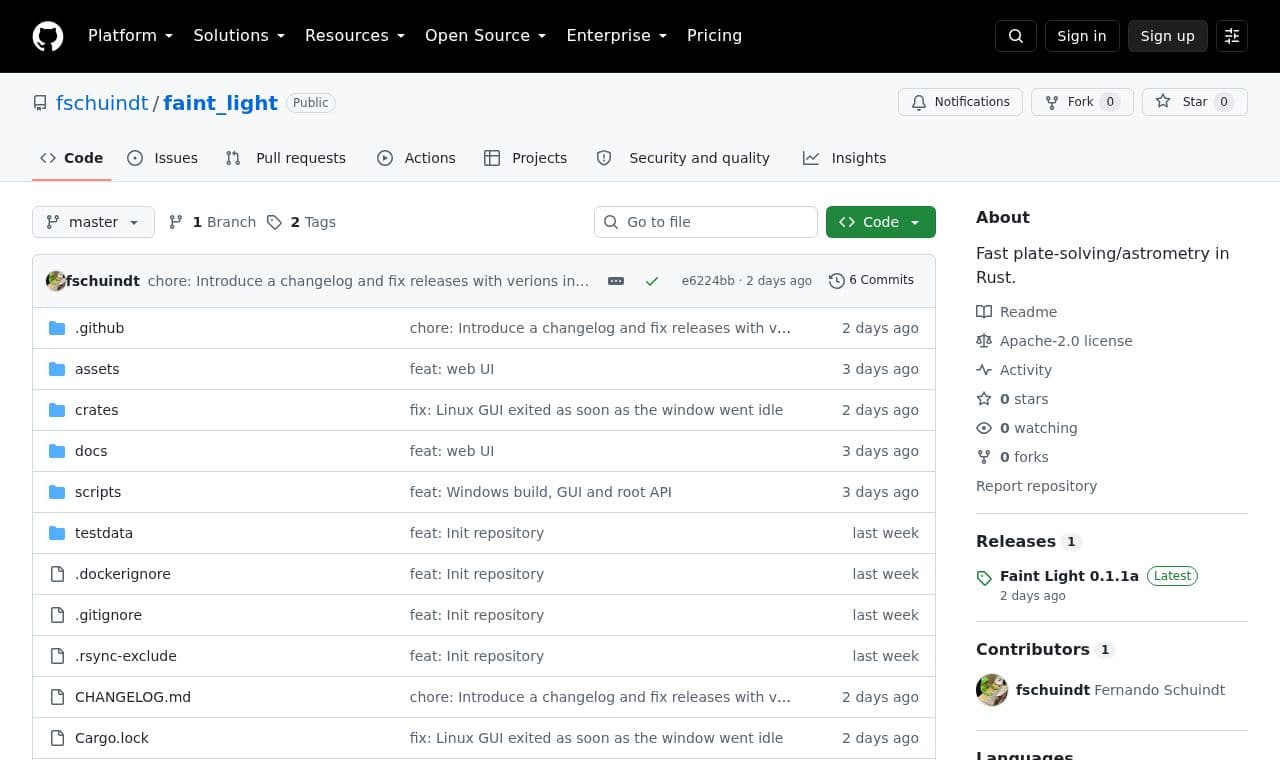Viewport: 1280px width, 760px height.
Task: Expand the Solutions menu
Action: pos(239,36)
